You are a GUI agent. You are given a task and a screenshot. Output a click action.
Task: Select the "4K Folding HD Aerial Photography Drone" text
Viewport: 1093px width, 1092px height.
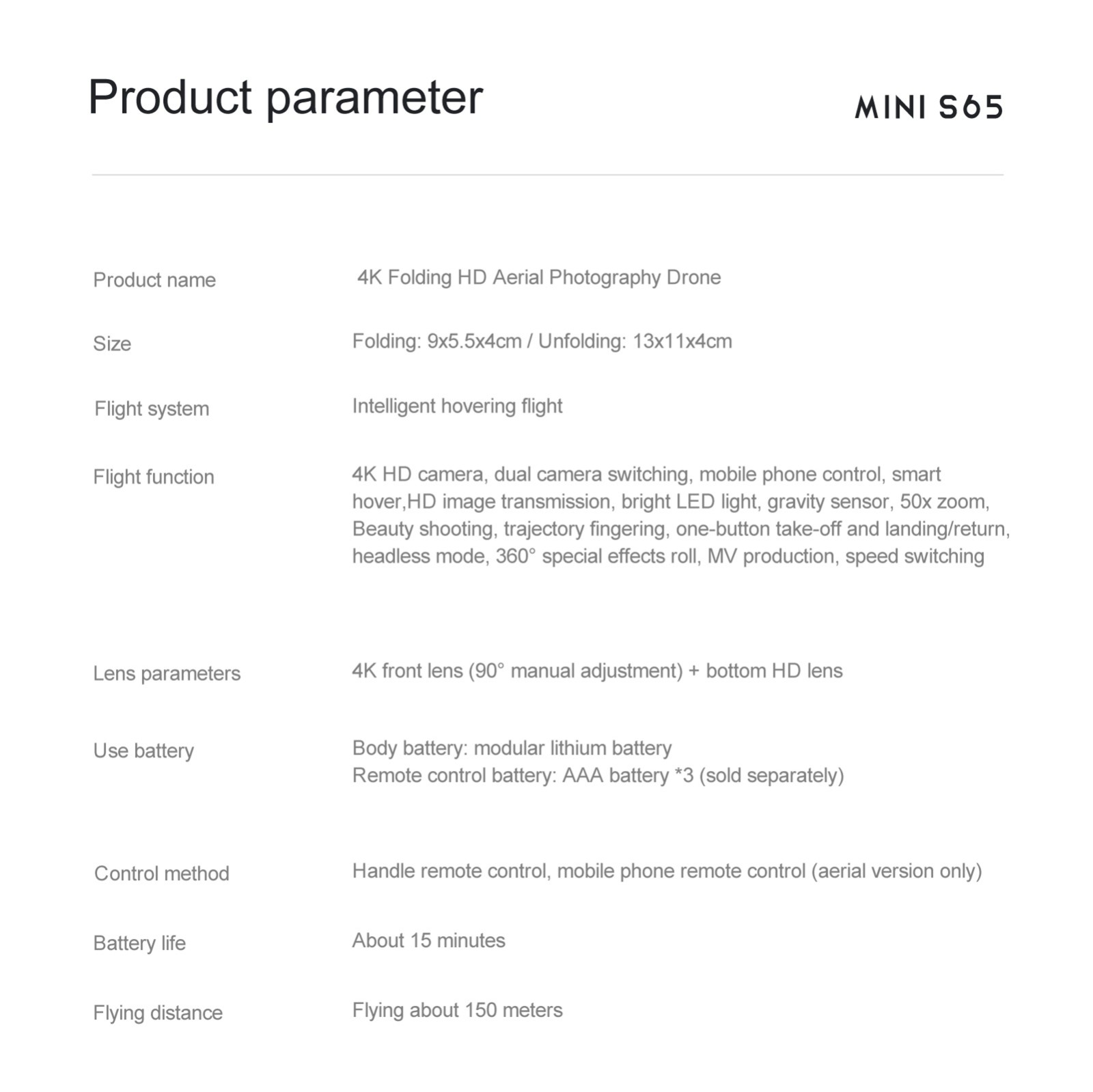(539, 277)
